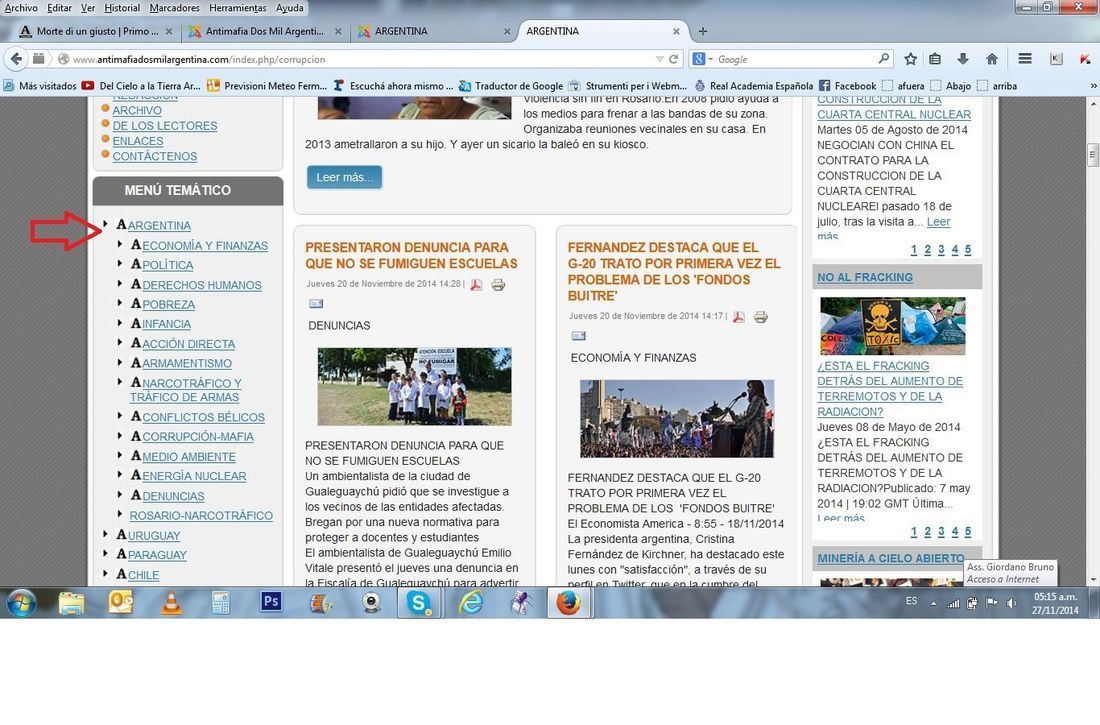
Task: Reload the page with the refresh icon
Action: click(673, 59)
